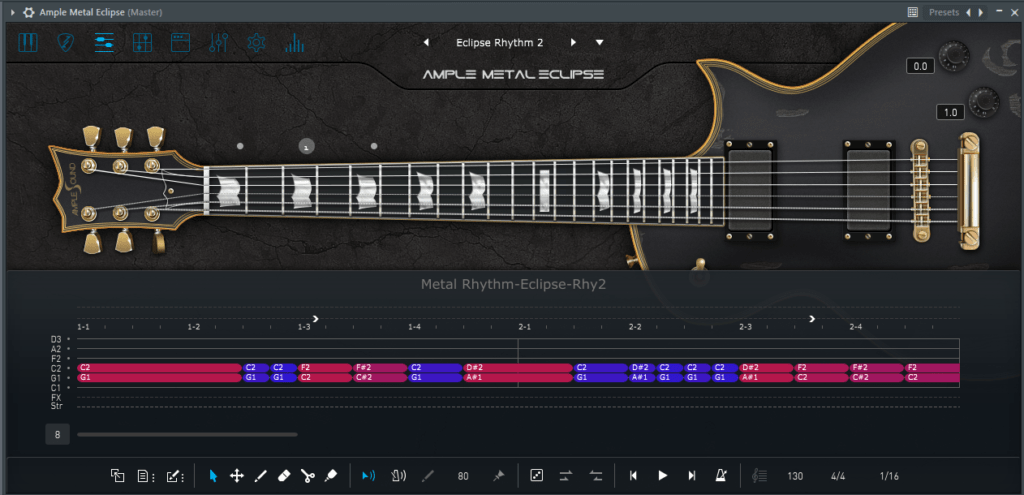Open the plugin window arrow menu
This screenshot has width=1024, height=495.
tap(12, 12)
